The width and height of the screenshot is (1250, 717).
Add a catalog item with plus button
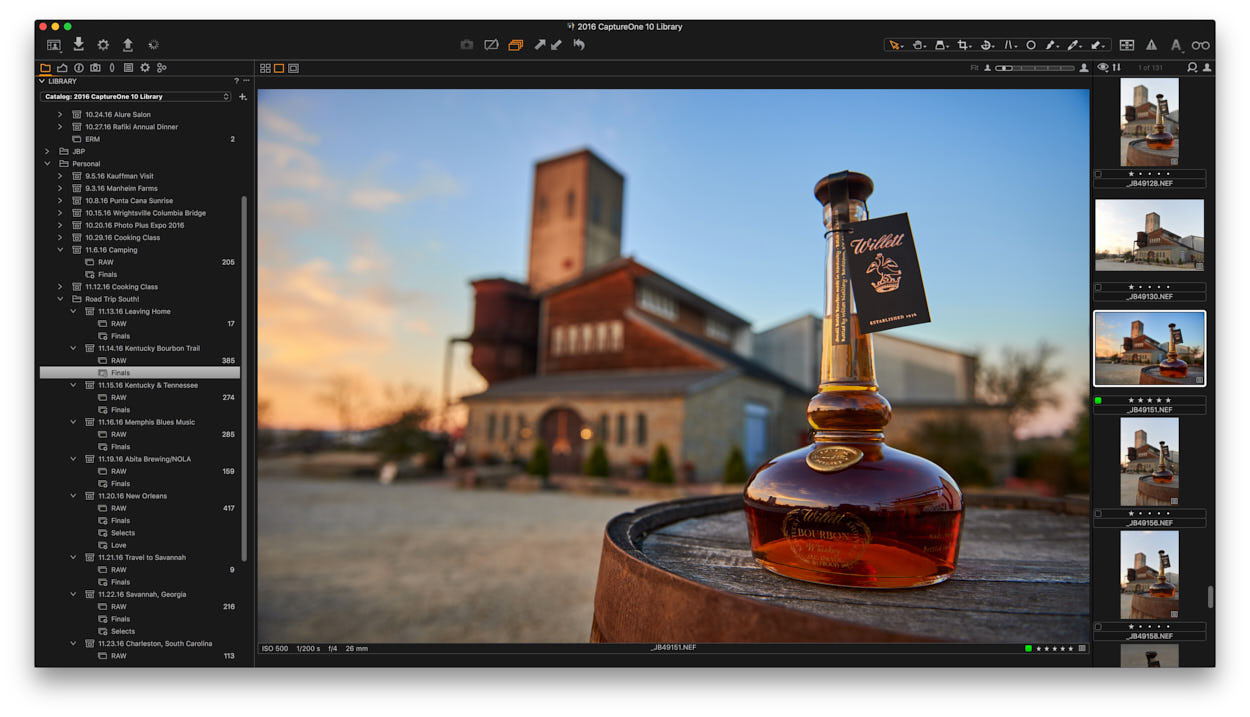click(243, 97)
